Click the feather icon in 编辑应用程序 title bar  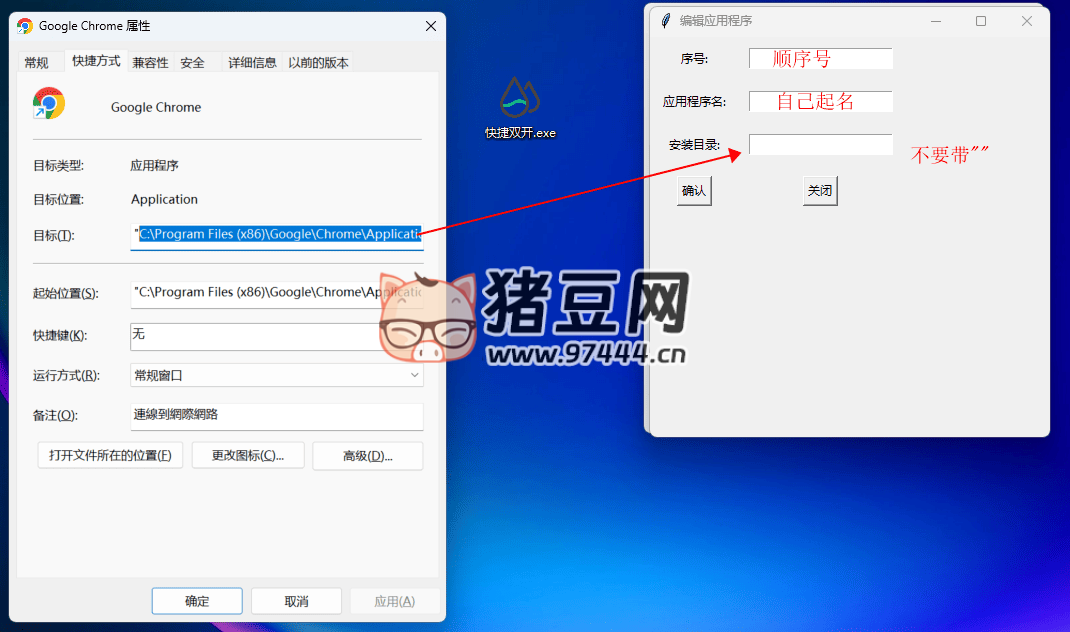[665, 21]
